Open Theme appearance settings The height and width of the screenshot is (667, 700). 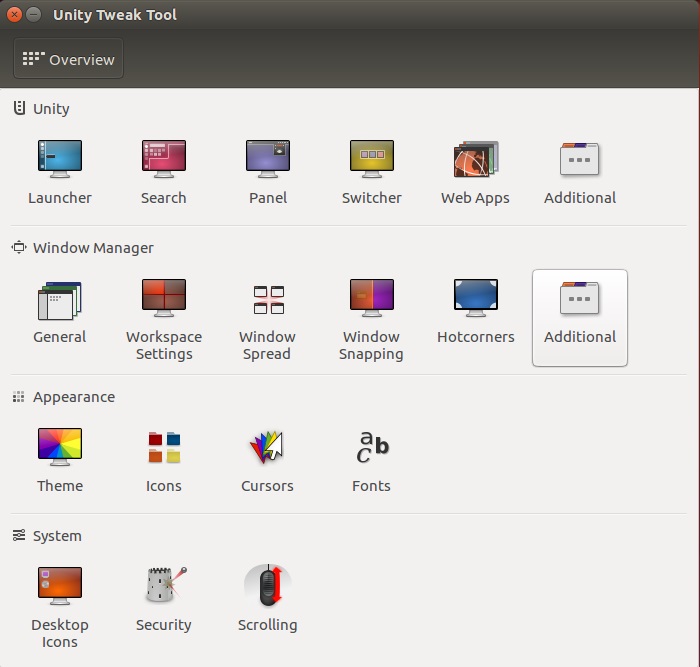click(60, 460)
